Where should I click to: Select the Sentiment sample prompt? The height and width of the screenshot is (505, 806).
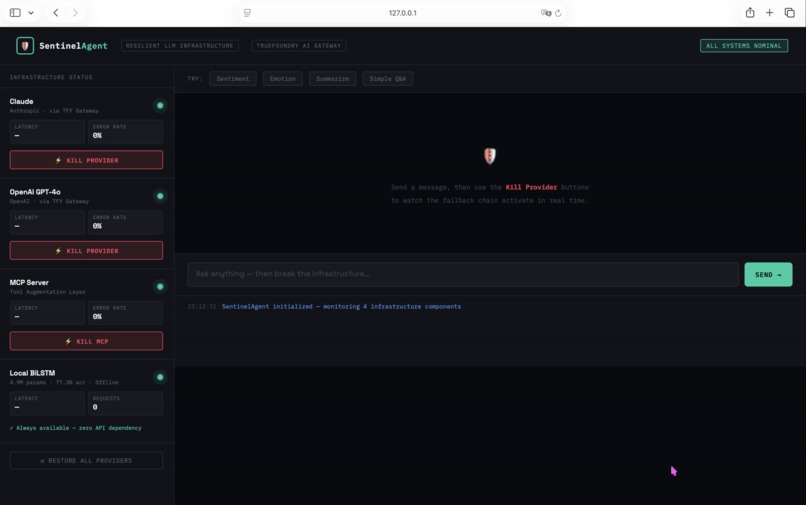(233, 79)
